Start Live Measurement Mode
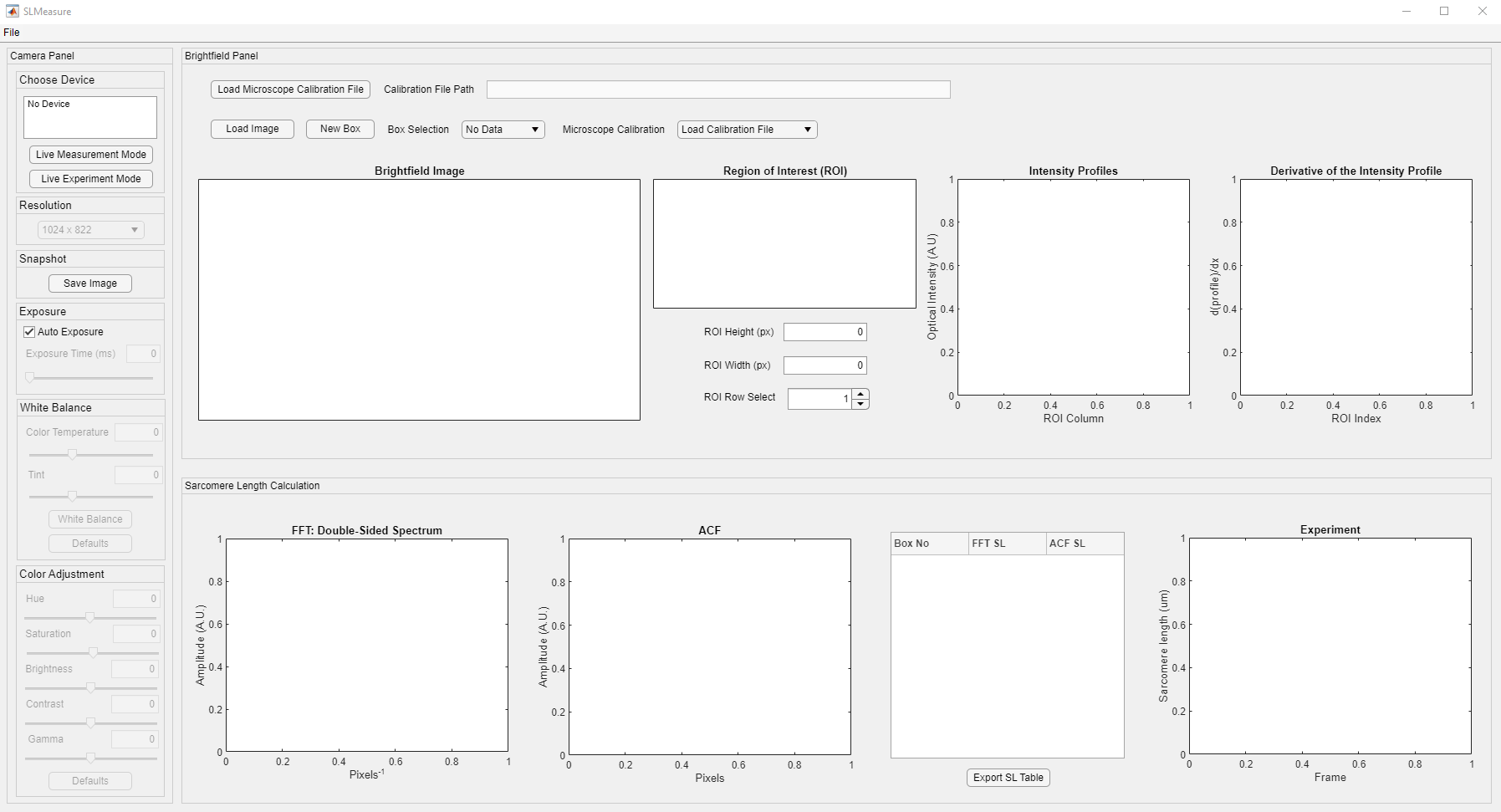This screenshot has height=812, width=1501. click(x=91, y=155)
